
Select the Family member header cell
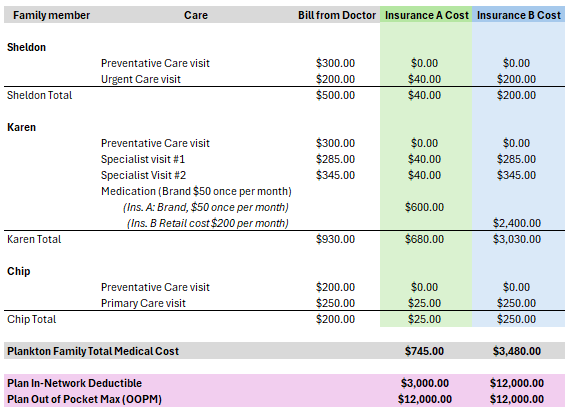(51, 15)
